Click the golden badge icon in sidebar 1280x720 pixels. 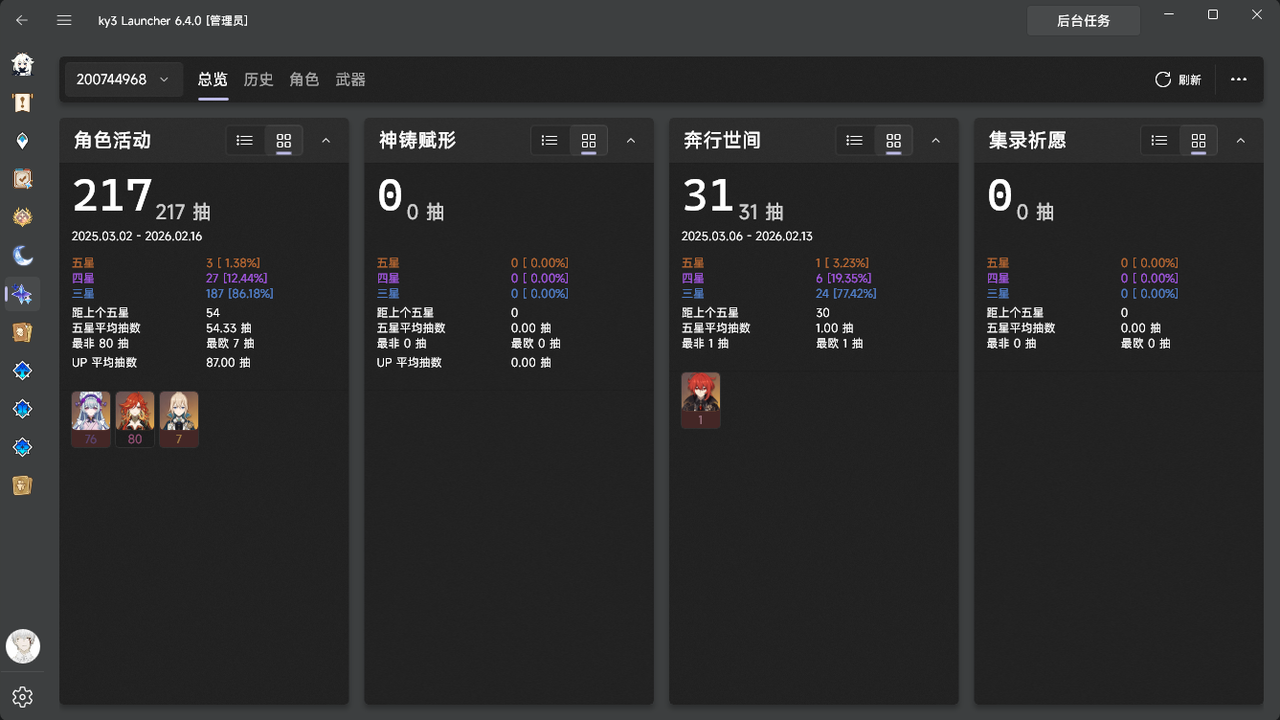[x=22, y=217]
